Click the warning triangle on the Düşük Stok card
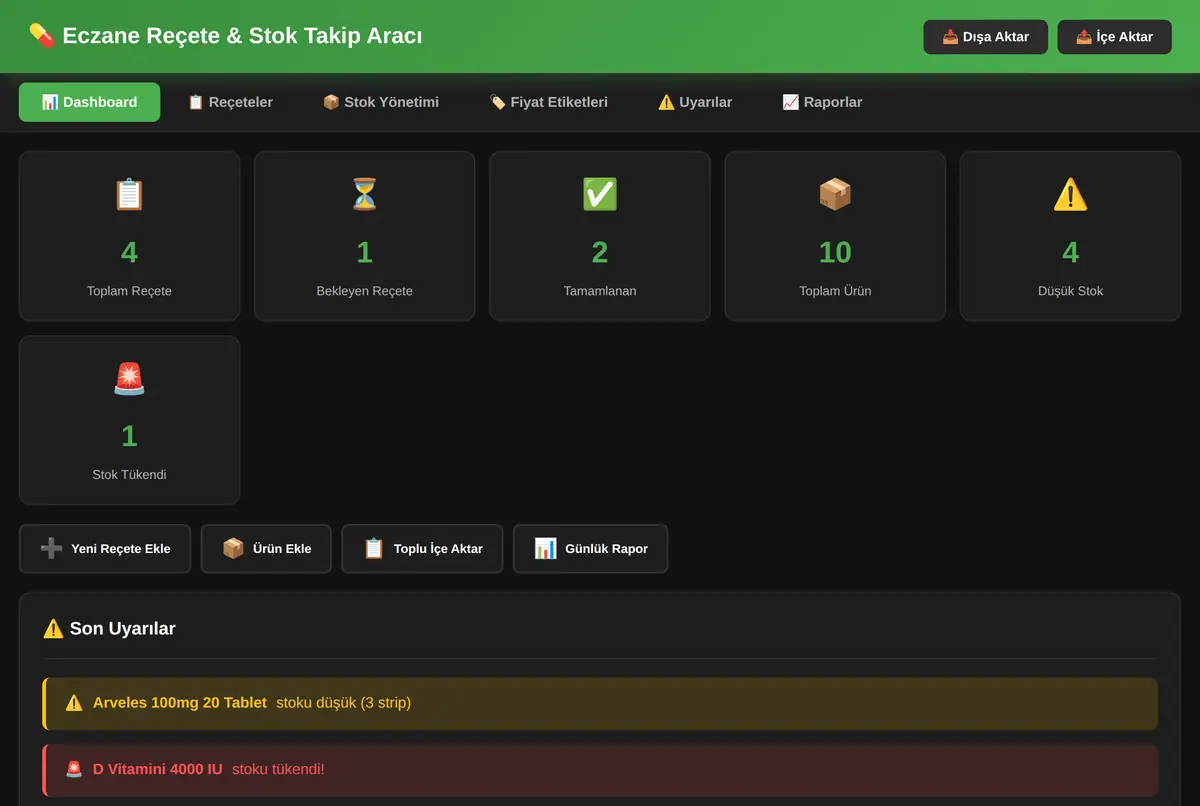The width and height of the screenshot is (1200, 806). (x=1070, y=194)
